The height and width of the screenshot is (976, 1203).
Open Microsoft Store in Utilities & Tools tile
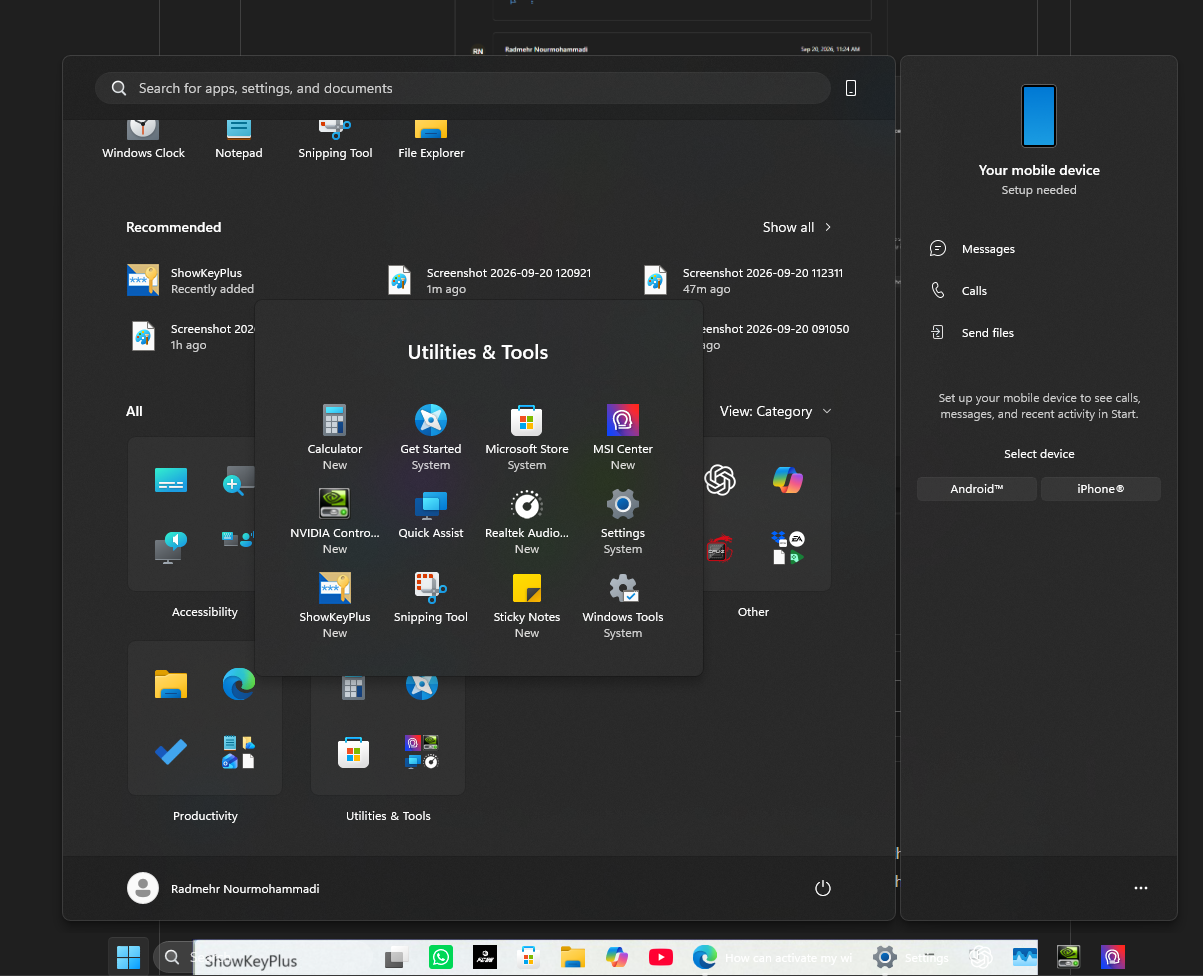tap(354, 752)
